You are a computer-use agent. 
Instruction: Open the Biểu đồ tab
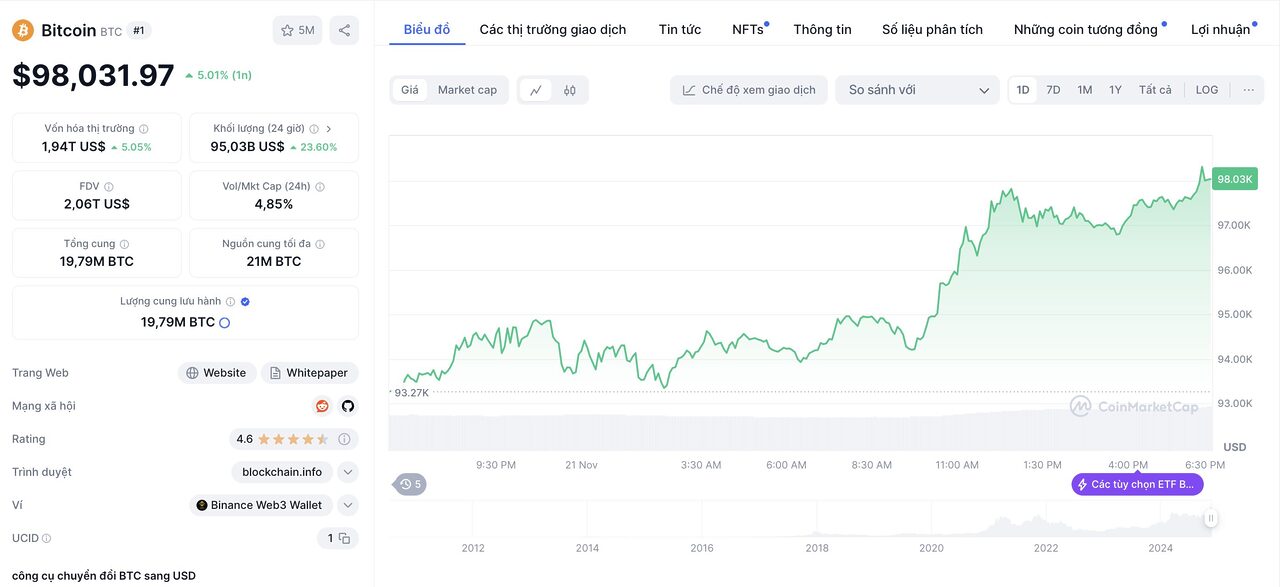point(427,29)
